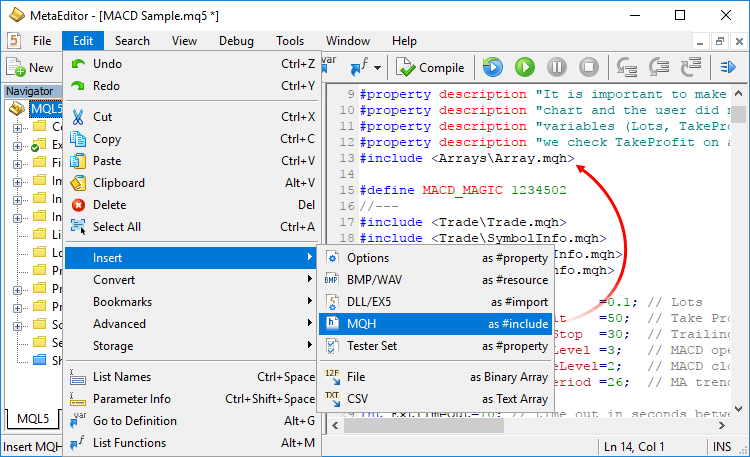The image size is (750, 457).
Task: Click the New file button
Action: [x=30, y=68]
